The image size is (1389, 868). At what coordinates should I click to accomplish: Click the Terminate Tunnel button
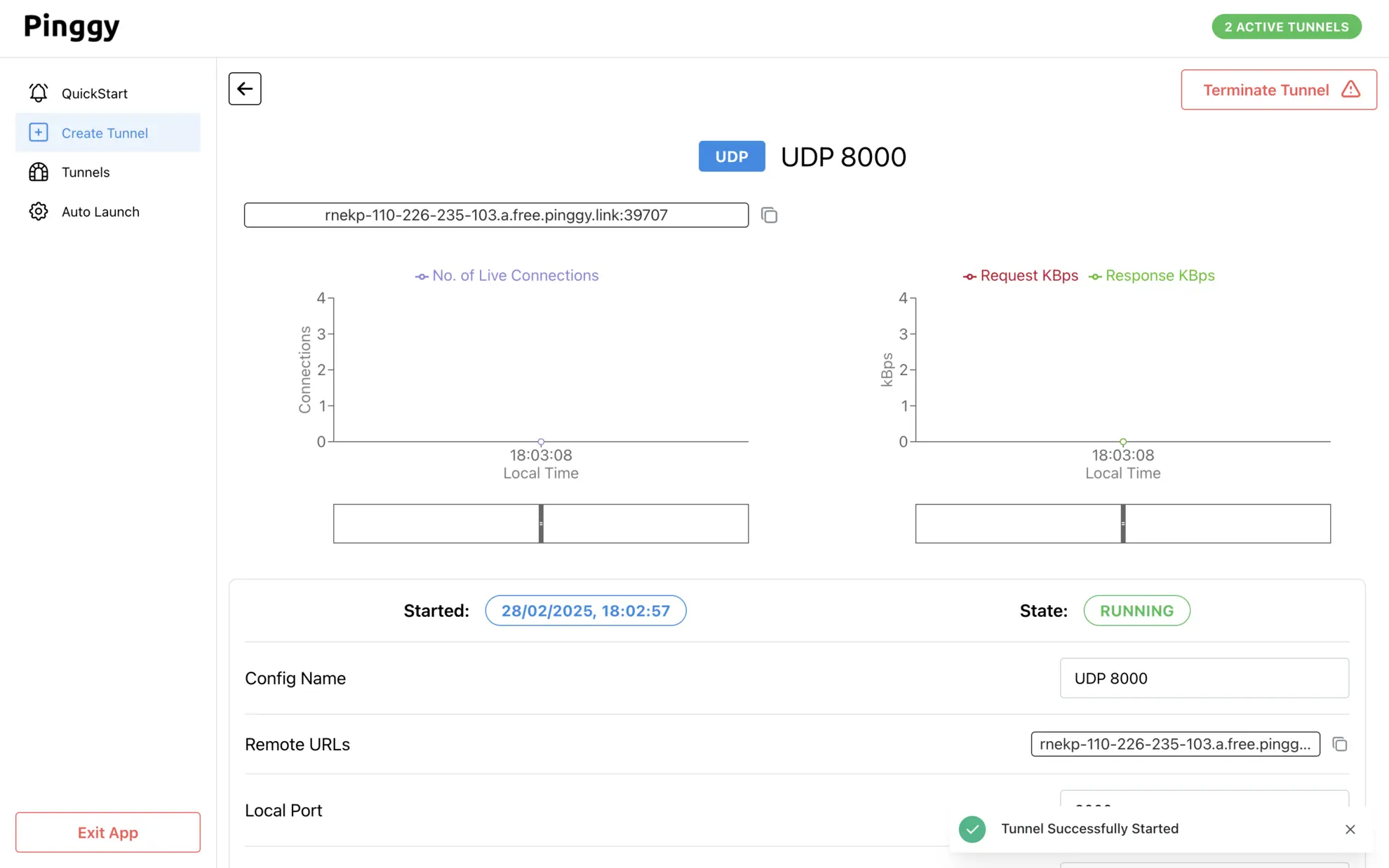coord(1279,90)
